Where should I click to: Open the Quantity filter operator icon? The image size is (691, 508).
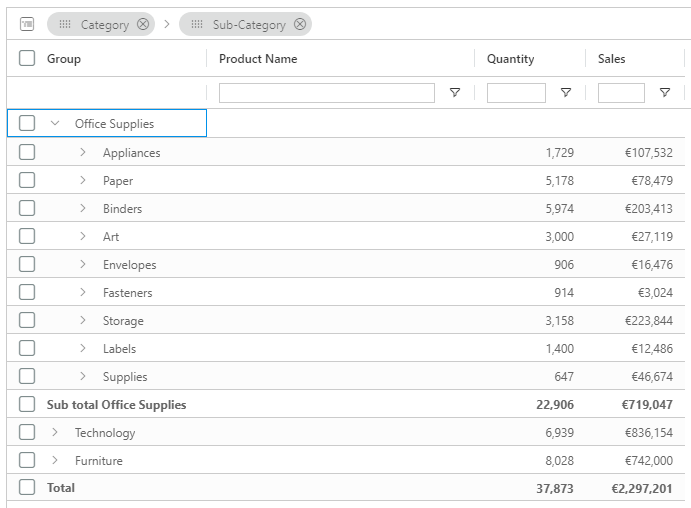click(x=566, y=93)
